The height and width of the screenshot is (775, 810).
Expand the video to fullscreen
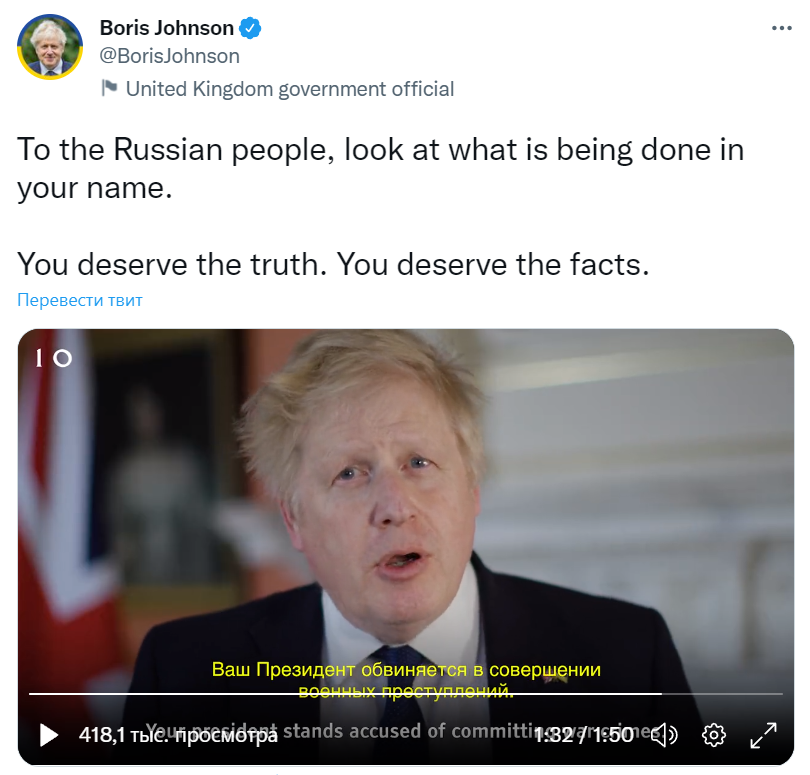[x=763, y=735]
